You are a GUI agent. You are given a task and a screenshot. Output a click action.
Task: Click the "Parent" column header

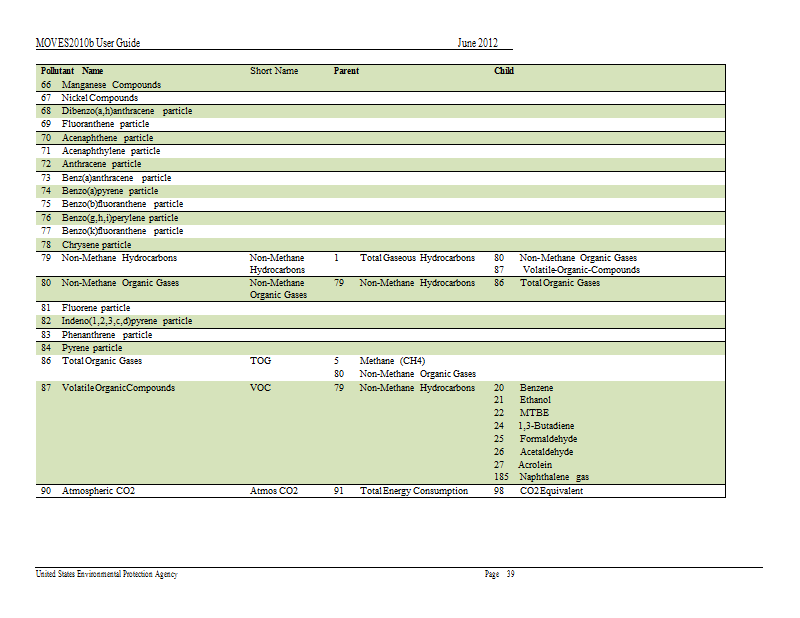(x=346, y=72)
